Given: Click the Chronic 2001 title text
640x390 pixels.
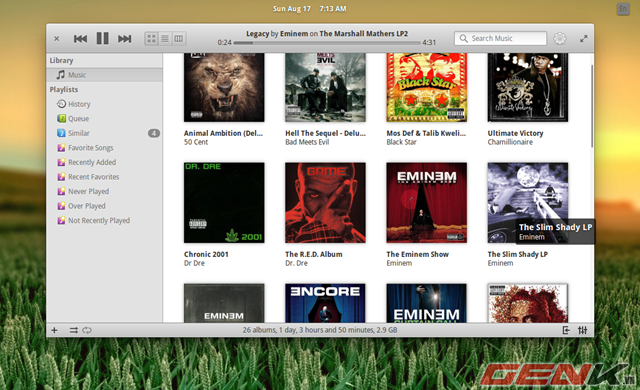Looking at the screenshot, I should click(206, 254).
